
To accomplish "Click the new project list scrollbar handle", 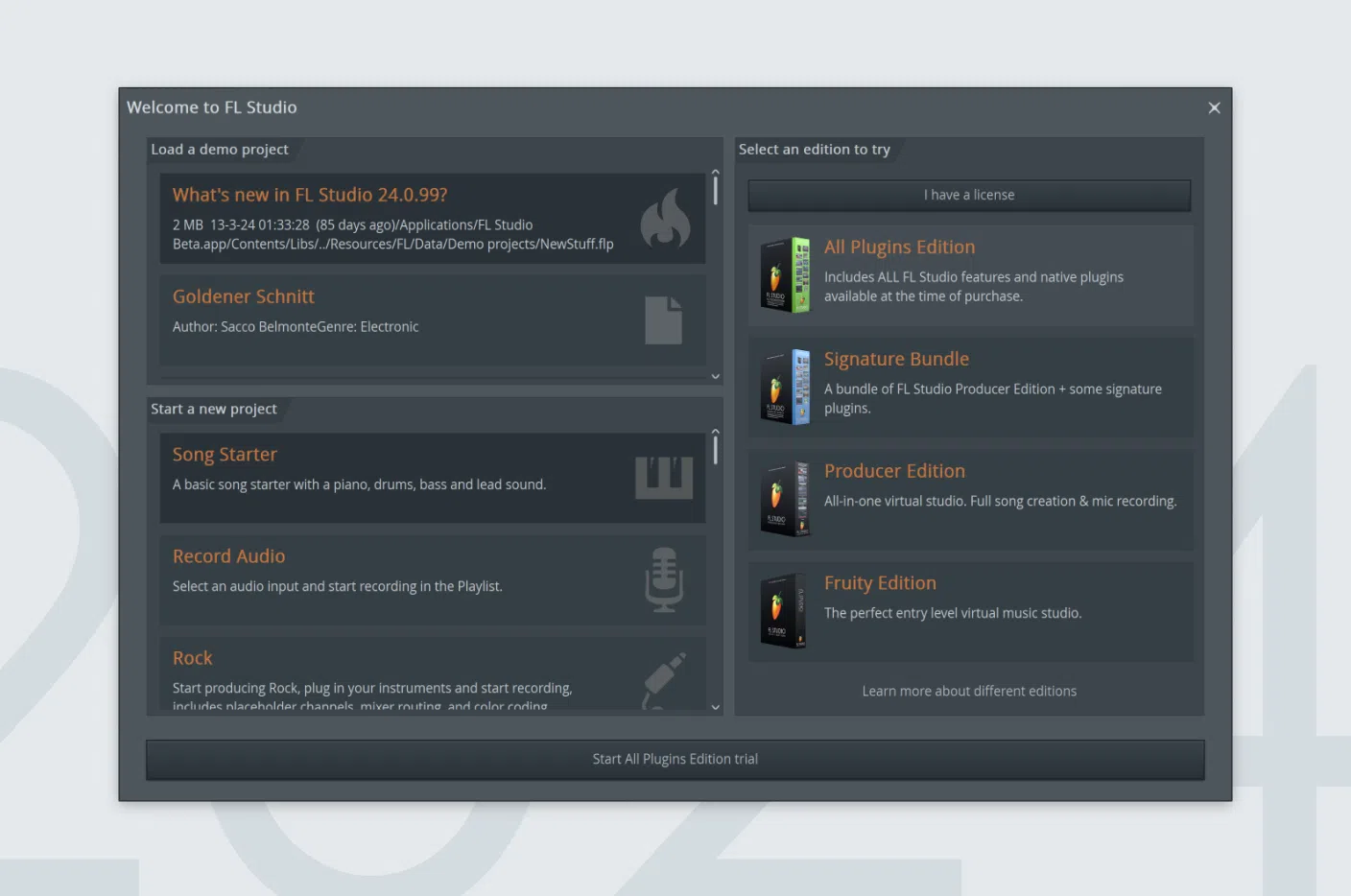I will tap(715, 449).
